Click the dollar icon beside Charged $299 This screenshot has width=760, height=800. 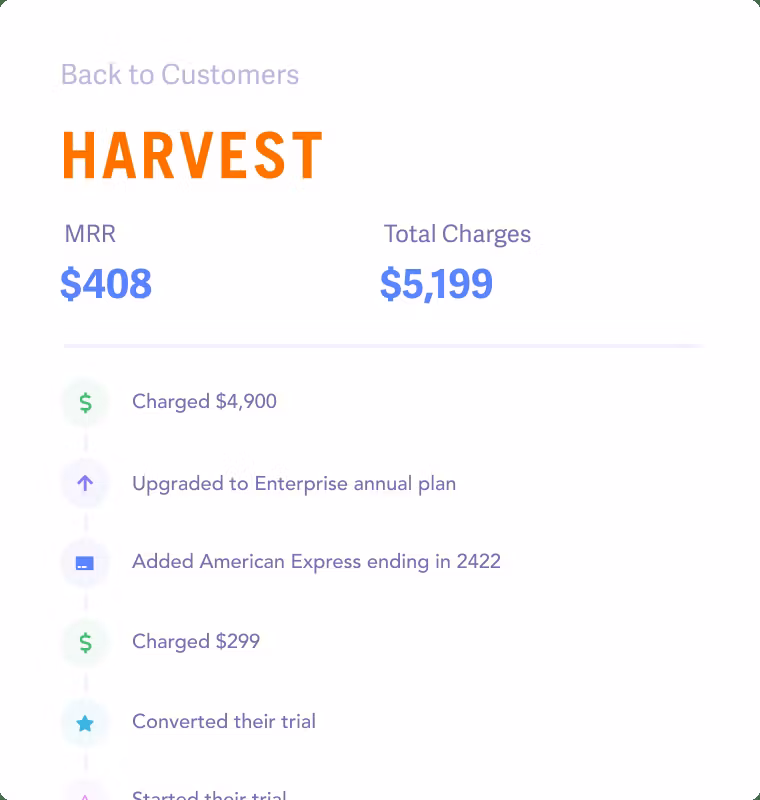85,642
